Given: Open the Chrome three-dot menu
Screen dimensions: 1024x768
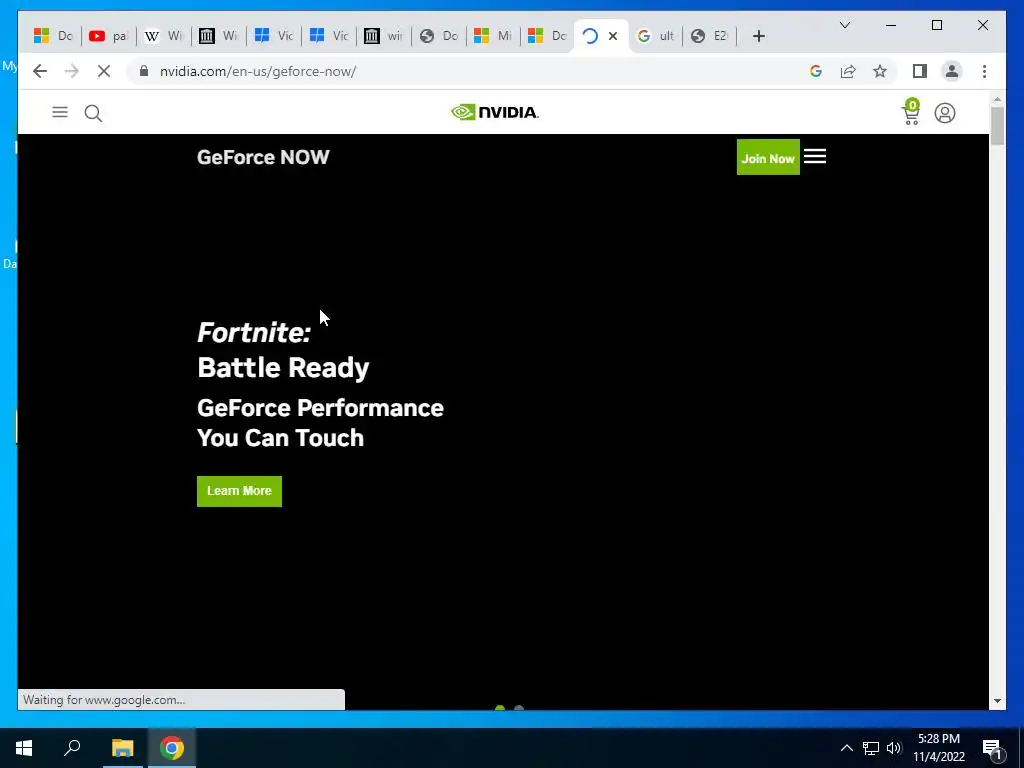Looking at the screenshot, I should 984,71.
